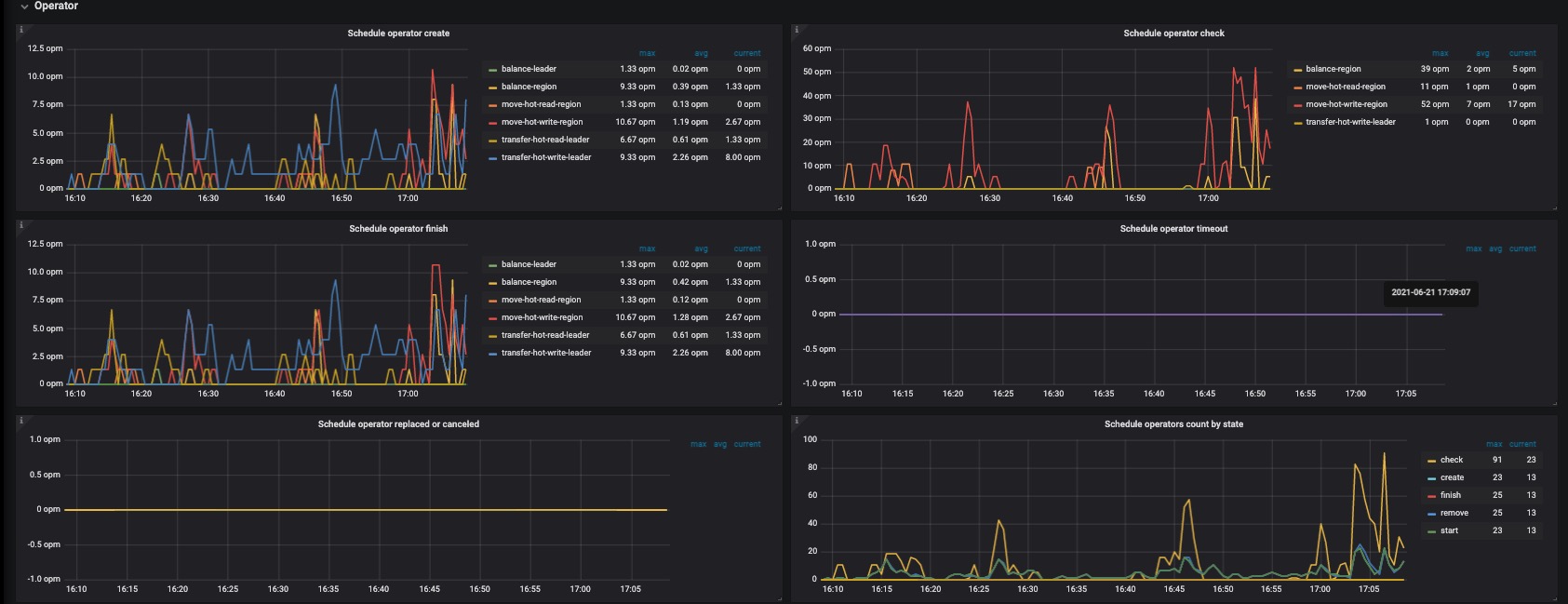Sort count by state legend by current
The height and width of the screenshot is (604, 1568).
pos(1522,444)
